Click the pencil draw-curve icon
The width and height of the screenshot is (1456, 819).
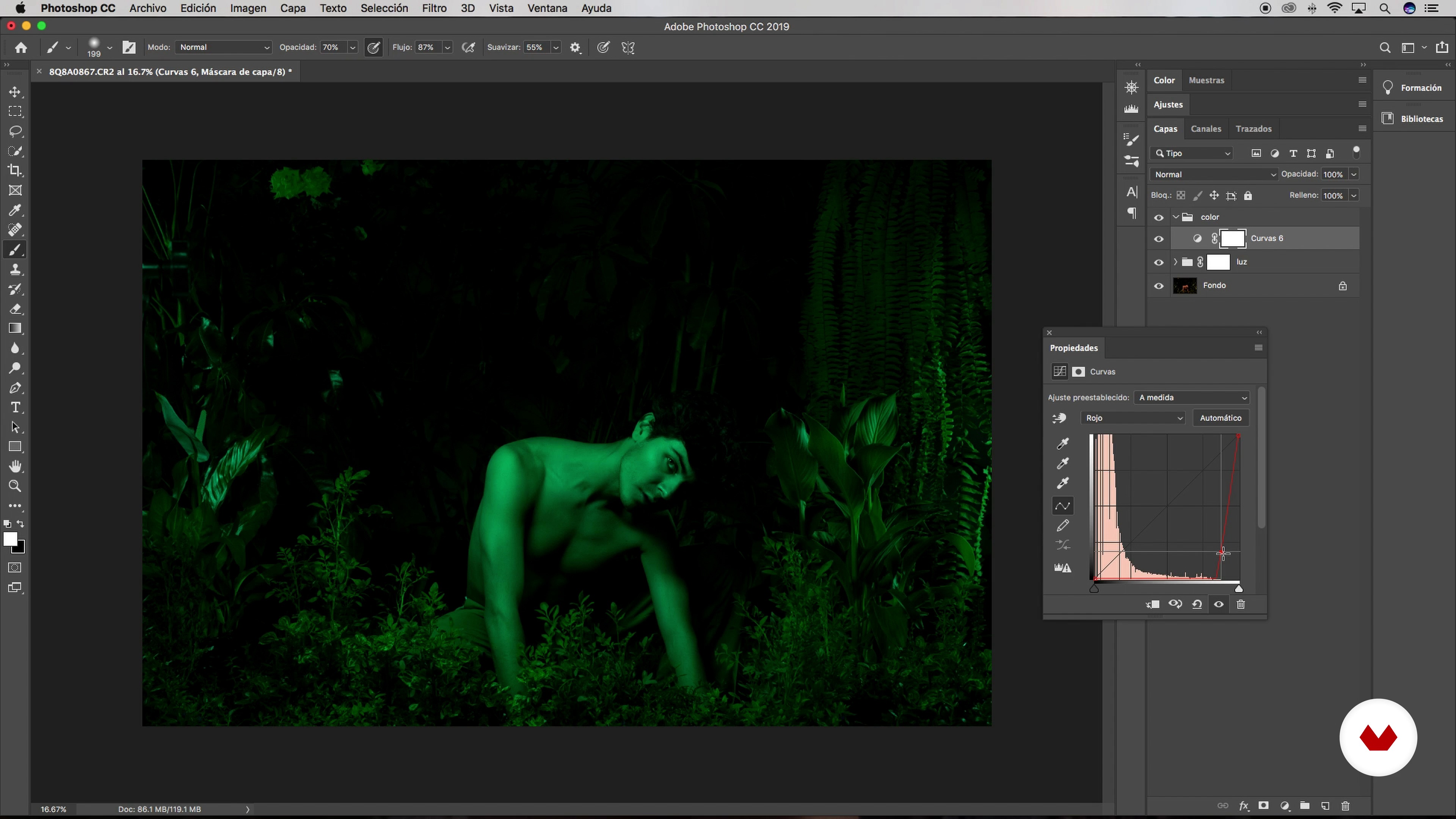pos(1062,526)
